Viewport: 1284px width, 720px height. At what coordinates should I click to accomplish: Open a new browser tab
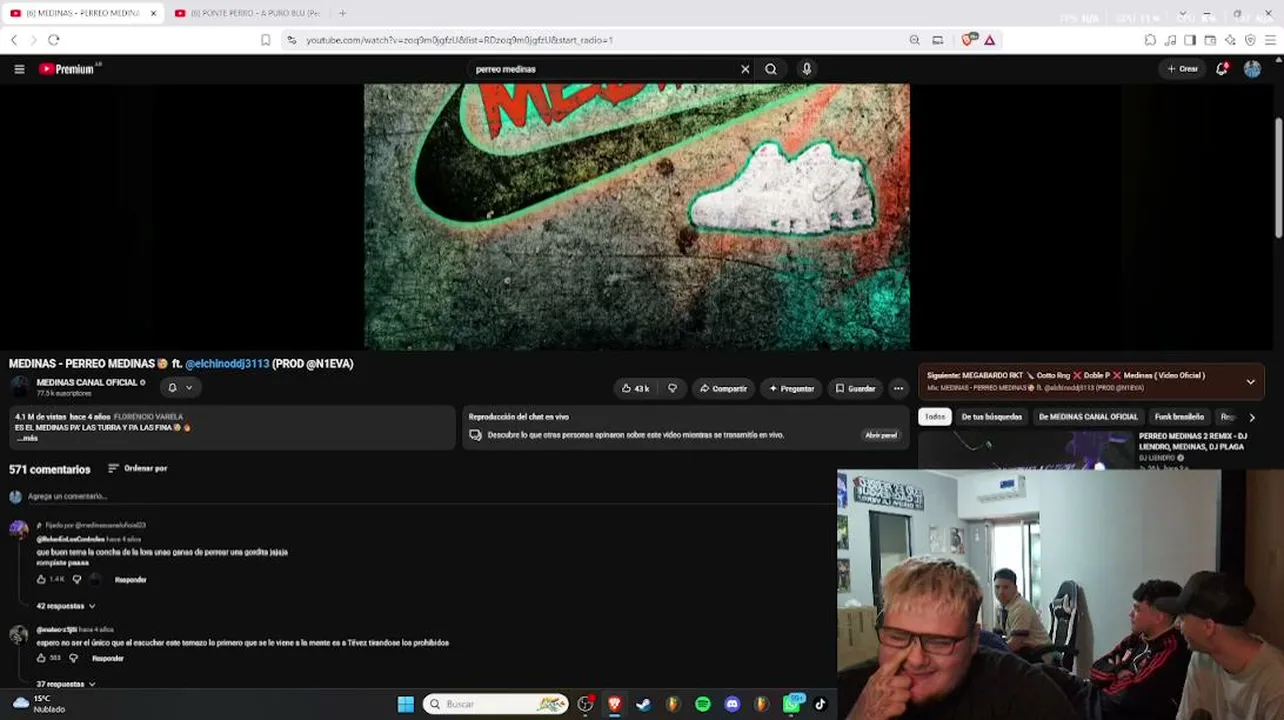click(342, 13)
